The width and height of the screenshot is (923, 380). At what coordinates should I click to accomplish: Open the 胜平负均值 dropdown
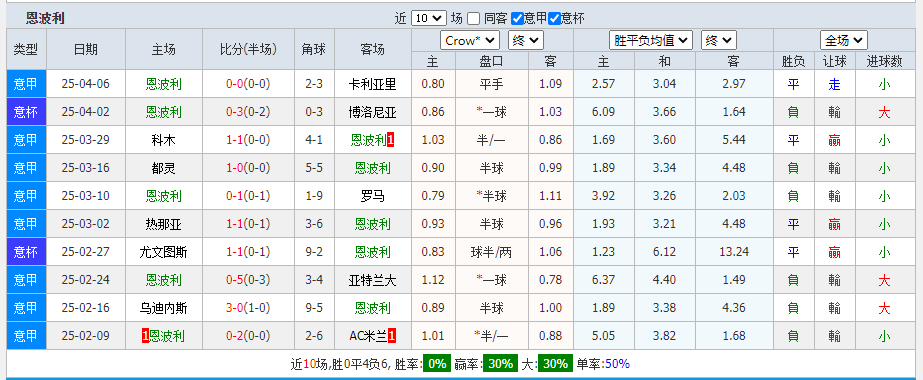(x=650, y=41)
